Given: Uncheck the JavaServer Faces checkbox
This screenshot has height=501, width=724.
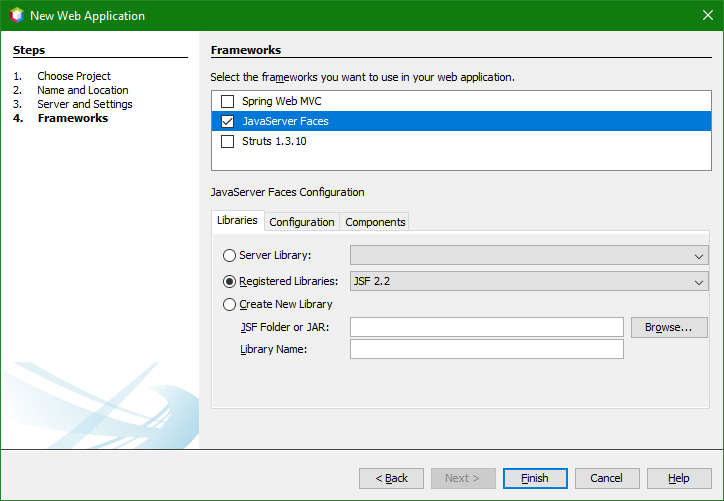Looking at the screenshot, I should [227, 121].
